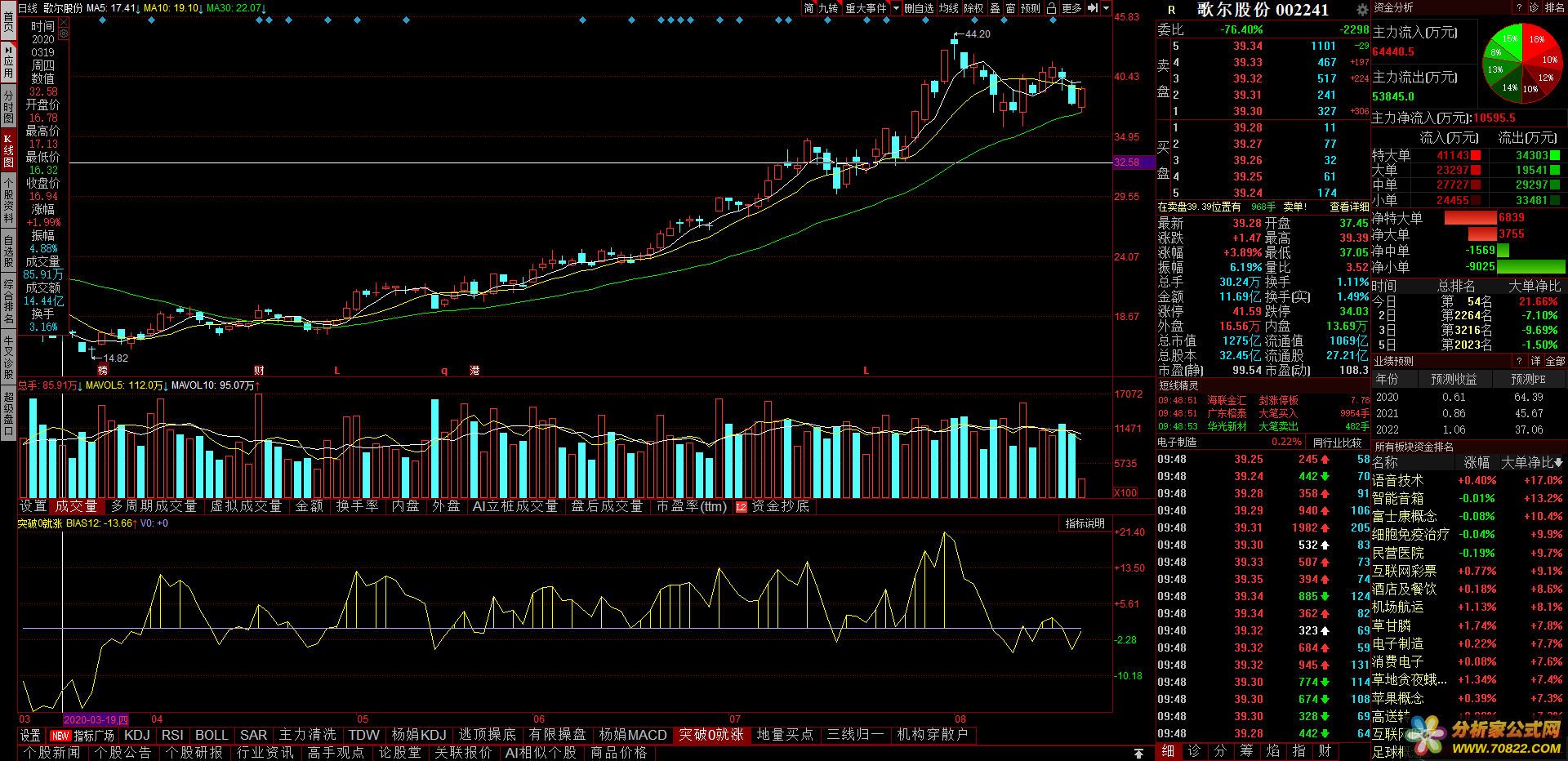Select the 突破0就涨 indicator tab

[711, 735]
